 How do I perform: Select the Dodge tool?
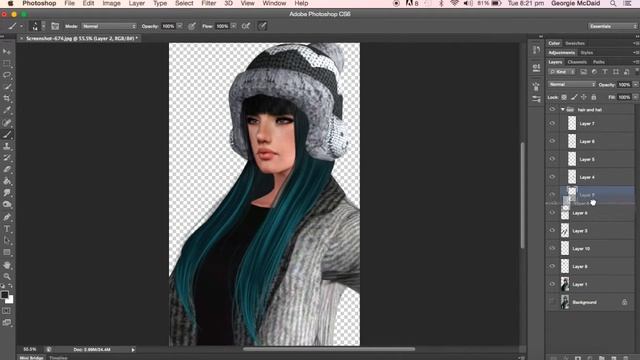click(x=7, y=204)
